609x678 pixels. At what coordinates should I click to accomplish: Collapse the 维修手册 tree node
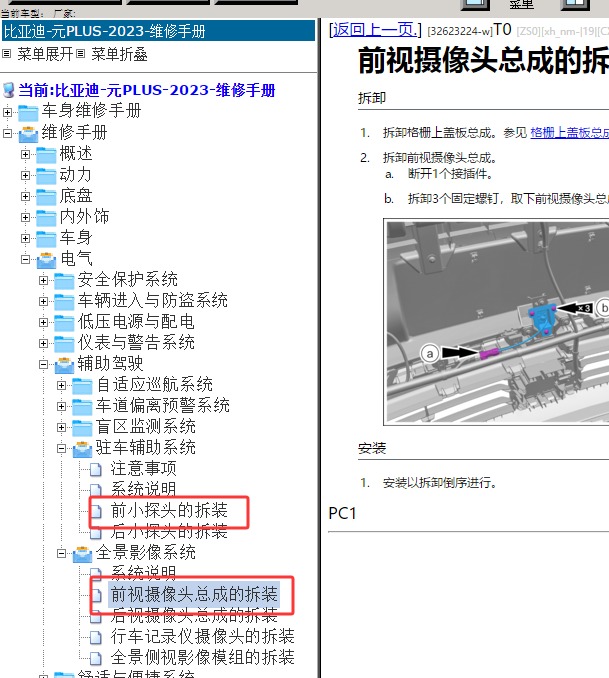pyautogui.click(x=7, y=133)
